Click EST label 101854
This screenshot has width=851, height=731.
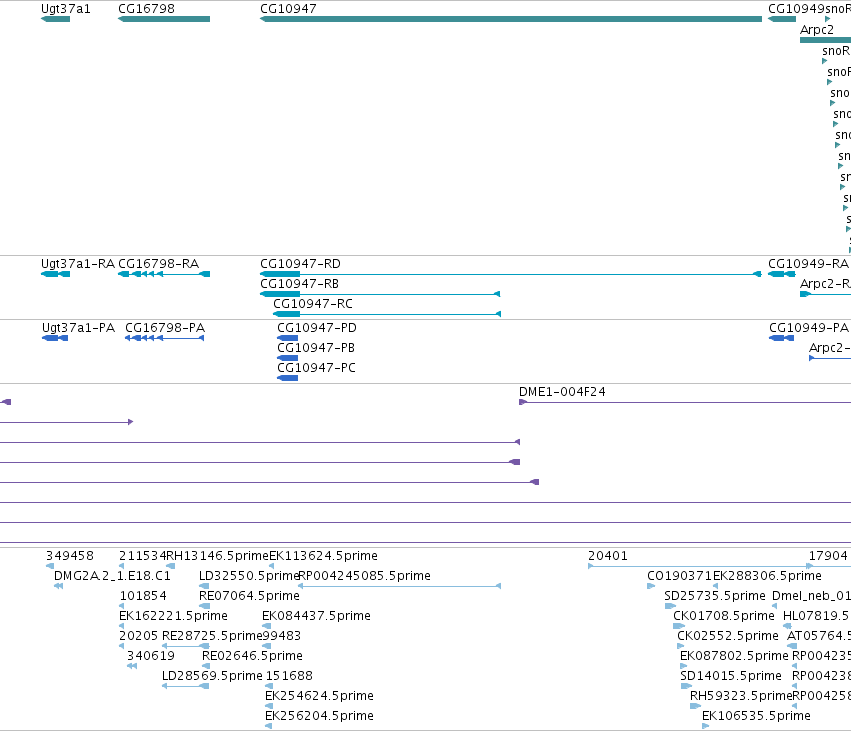tap(143, 596)
